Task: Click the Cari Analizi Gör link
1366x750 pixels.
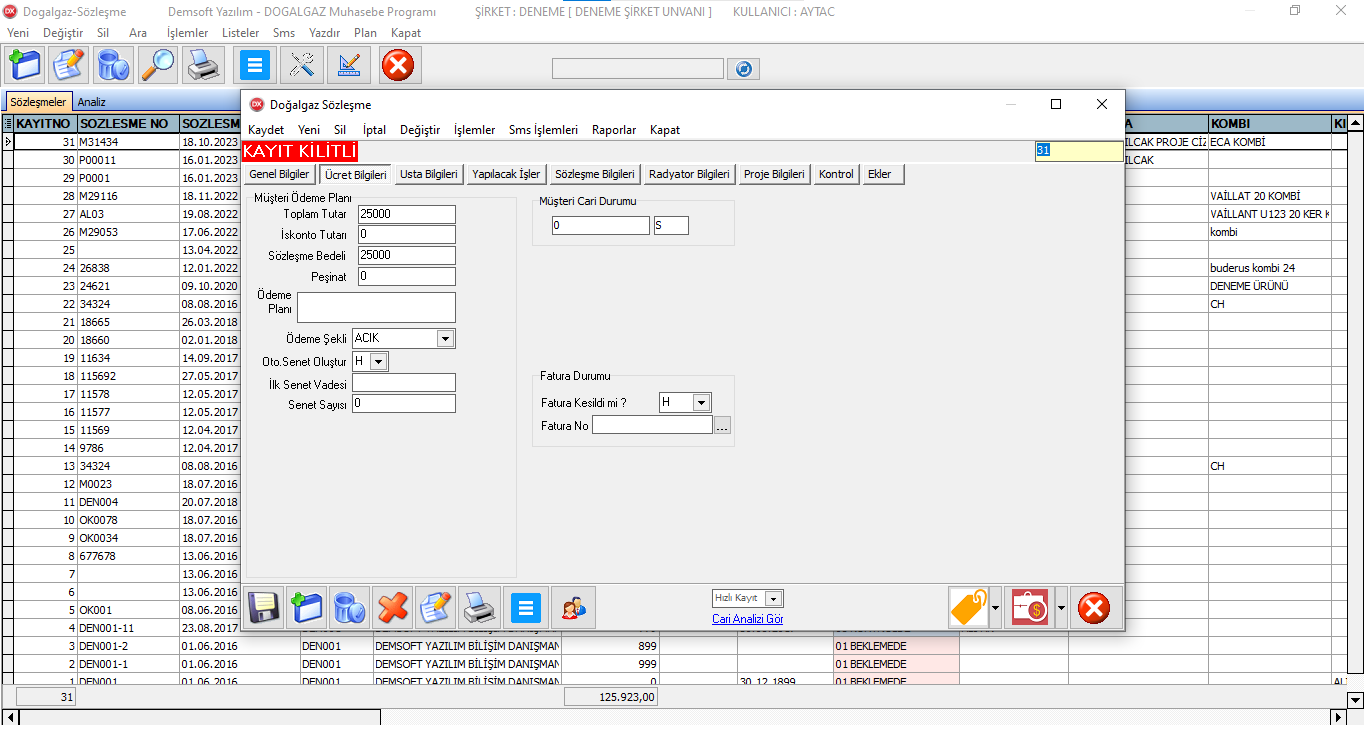Action: [x=748, y=619]
